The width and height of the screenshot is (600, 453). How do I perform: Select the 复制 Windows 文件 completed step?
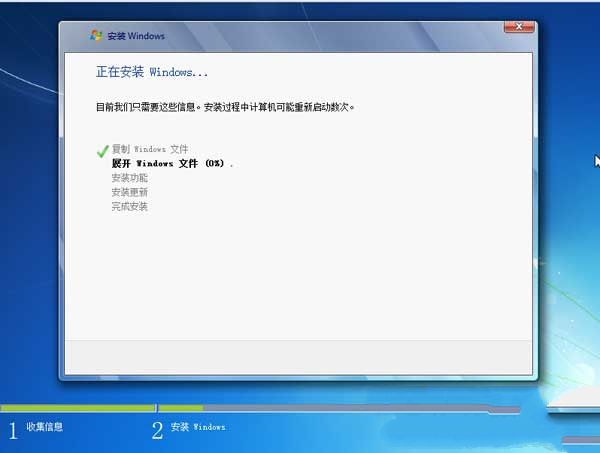click(x=149, y=149)
